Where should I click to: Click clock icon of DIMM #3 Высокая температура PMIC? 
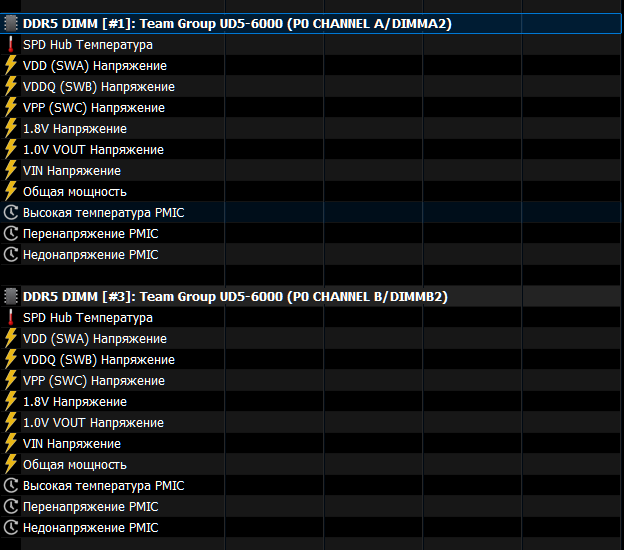pyautogui.click(x=11, y=486)
